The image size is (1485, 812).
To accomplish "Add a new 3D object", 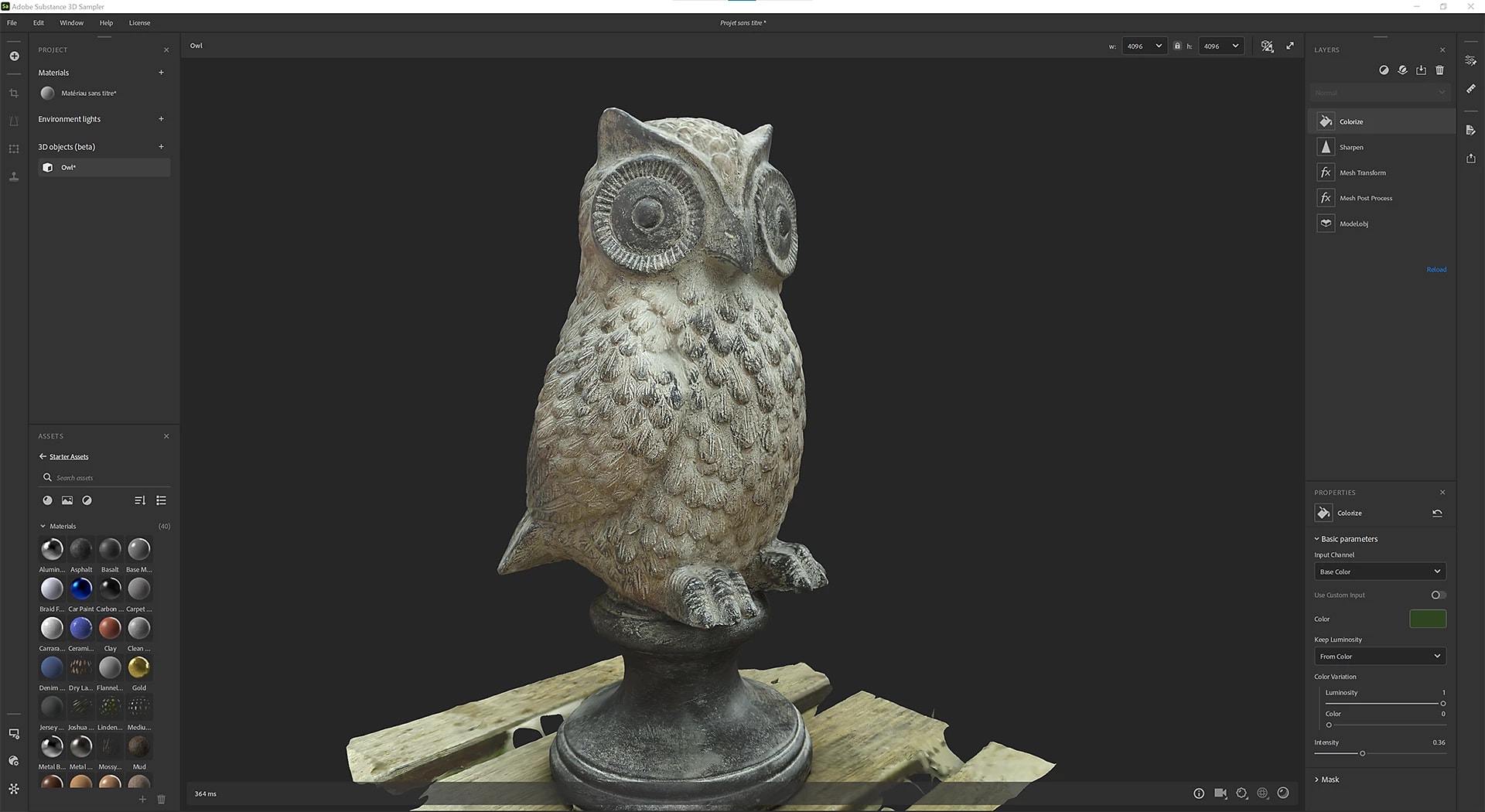I will pyautogui.click(x=161, y=147).
